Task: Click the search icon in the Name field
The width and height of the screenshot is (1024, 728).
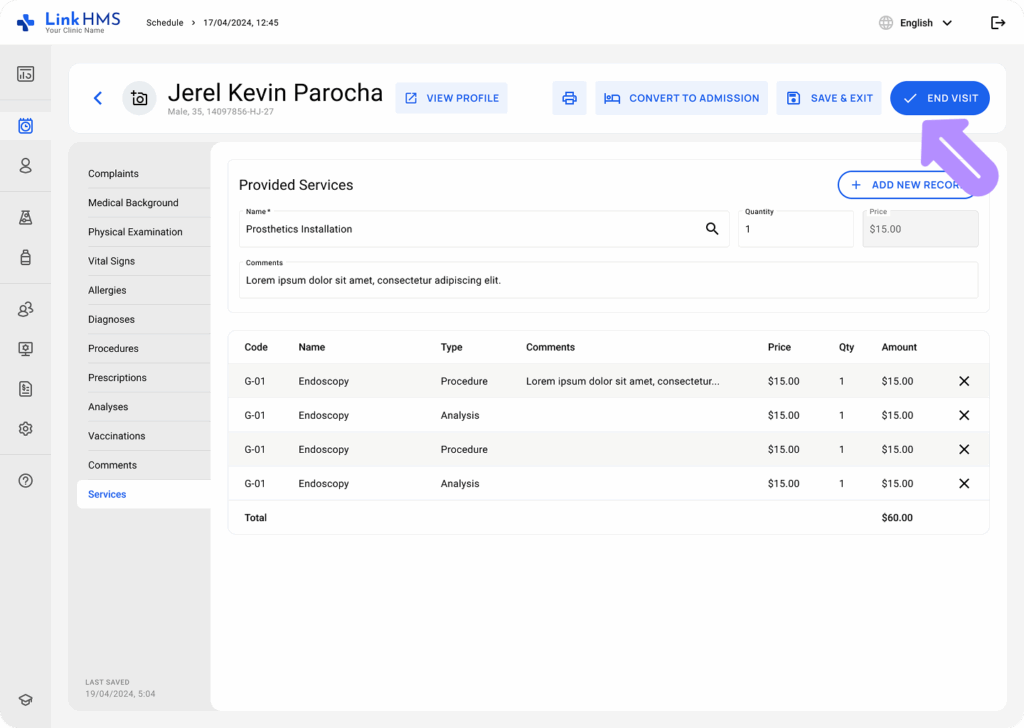Action: (712, 229)
